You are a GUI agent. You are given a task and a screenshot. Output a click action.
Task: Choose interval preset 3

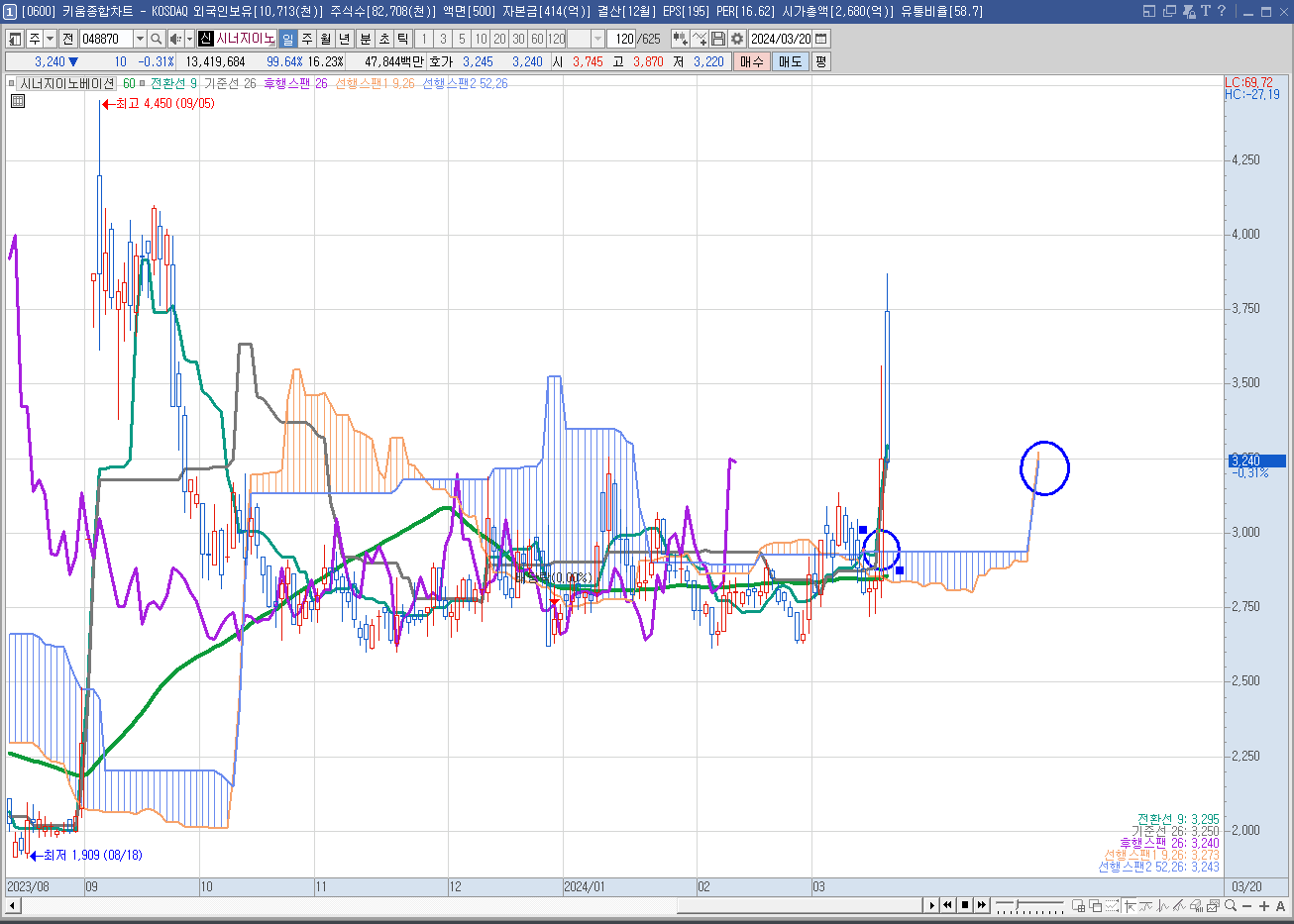tap(443, 39)
